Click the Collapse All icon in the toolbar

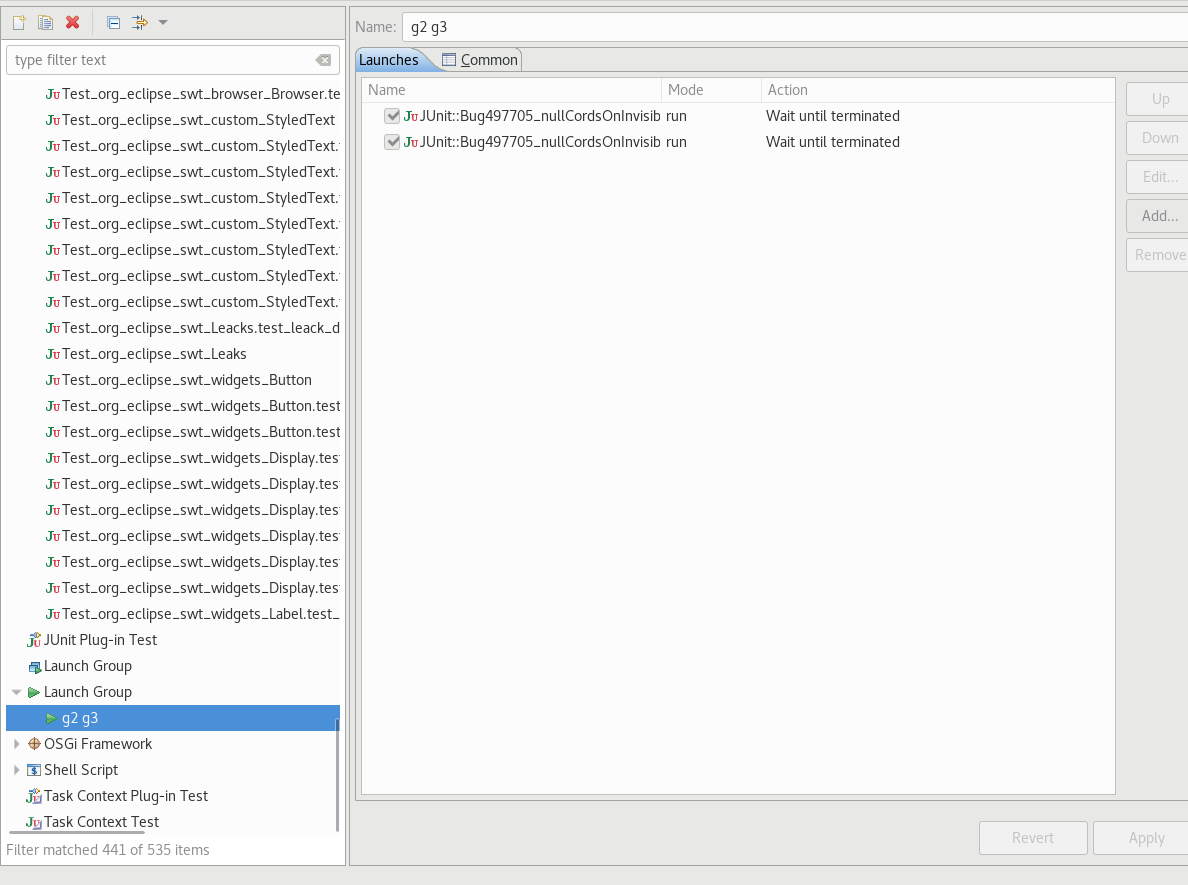point(113,22)
